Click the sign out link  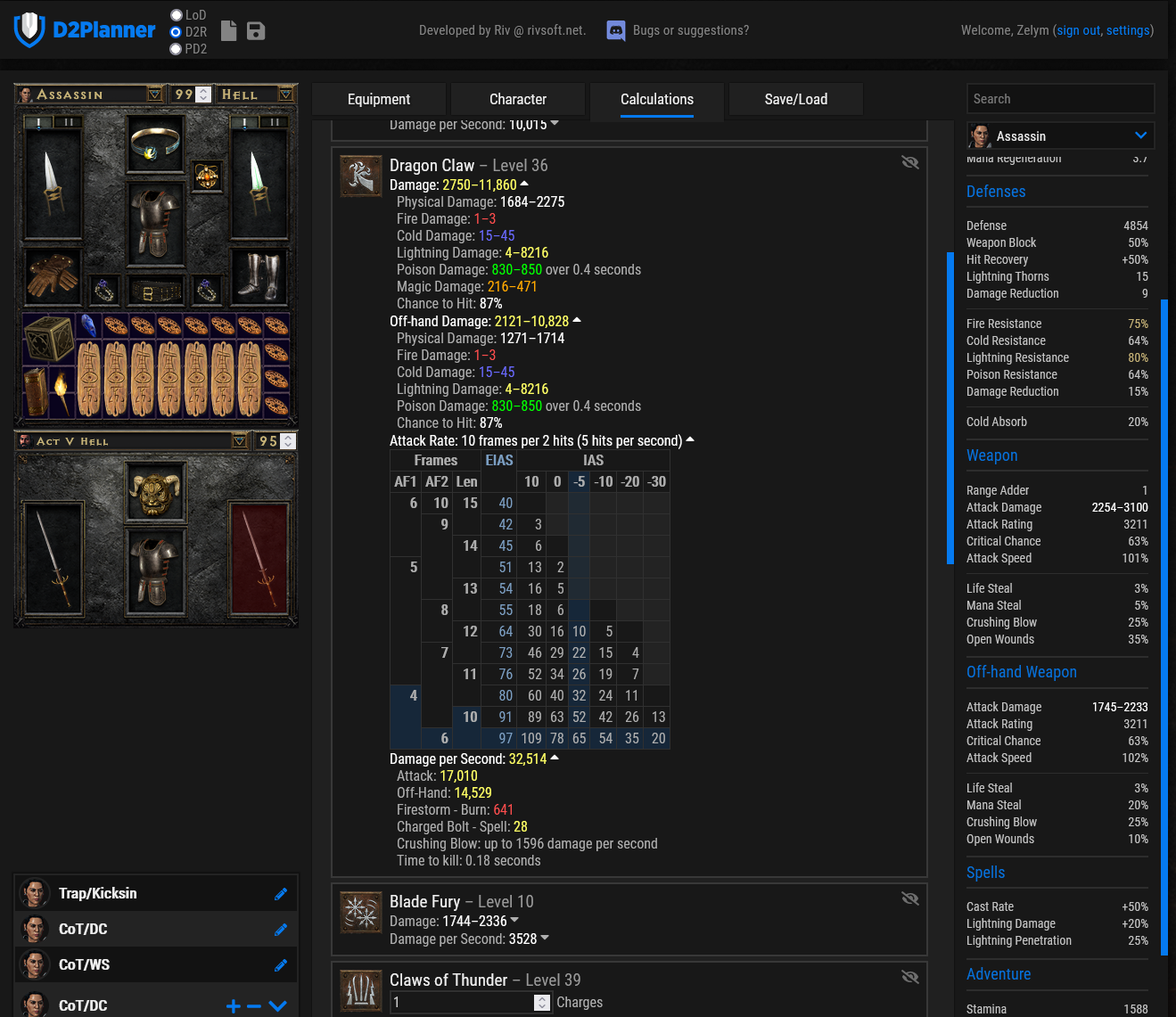[1079, 30]
